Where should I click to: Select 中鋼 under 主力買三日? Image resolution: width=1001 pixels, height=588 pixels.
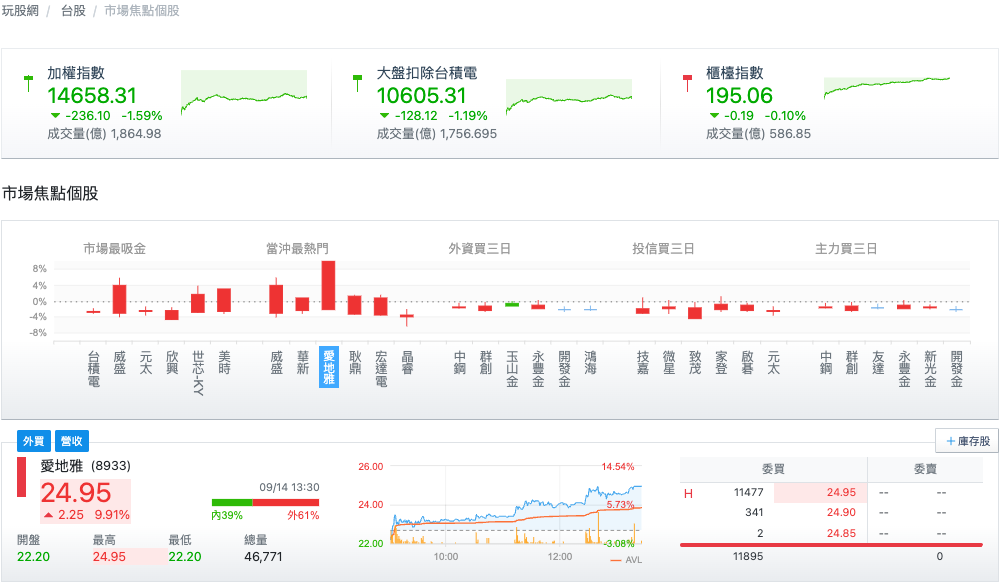tap(826, 363)
